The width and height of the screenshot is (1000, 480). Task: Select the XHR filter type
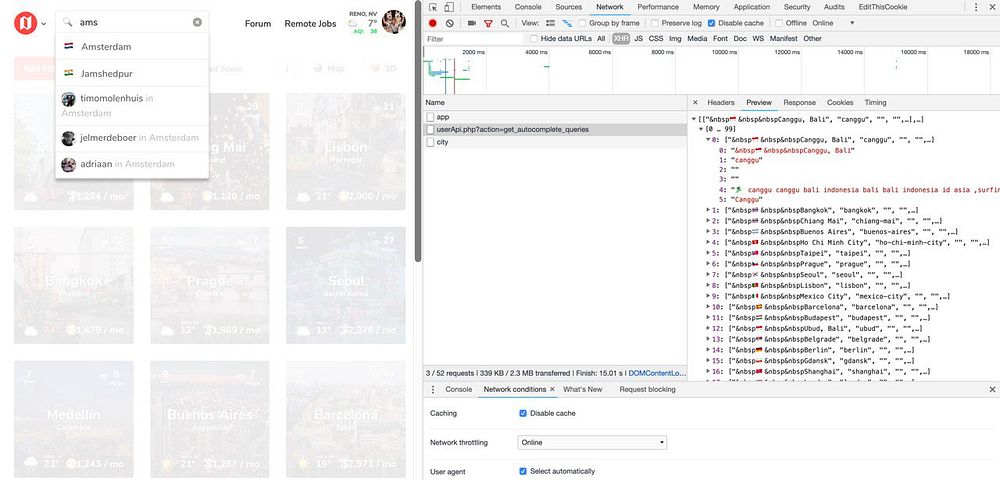[621, 38]
